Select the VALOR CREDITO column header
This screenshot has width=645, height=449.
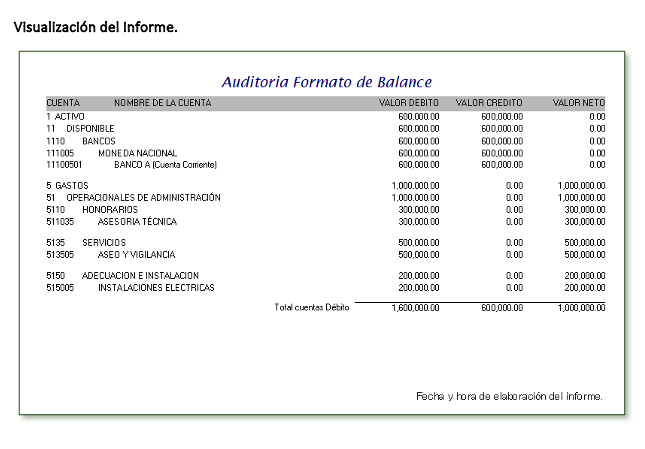click(490, 103)
